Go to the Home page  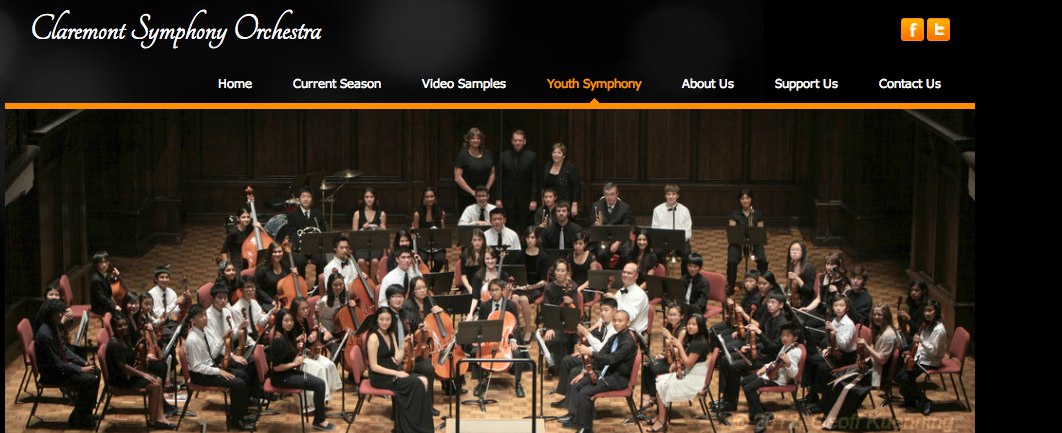(x=235, y=84)
